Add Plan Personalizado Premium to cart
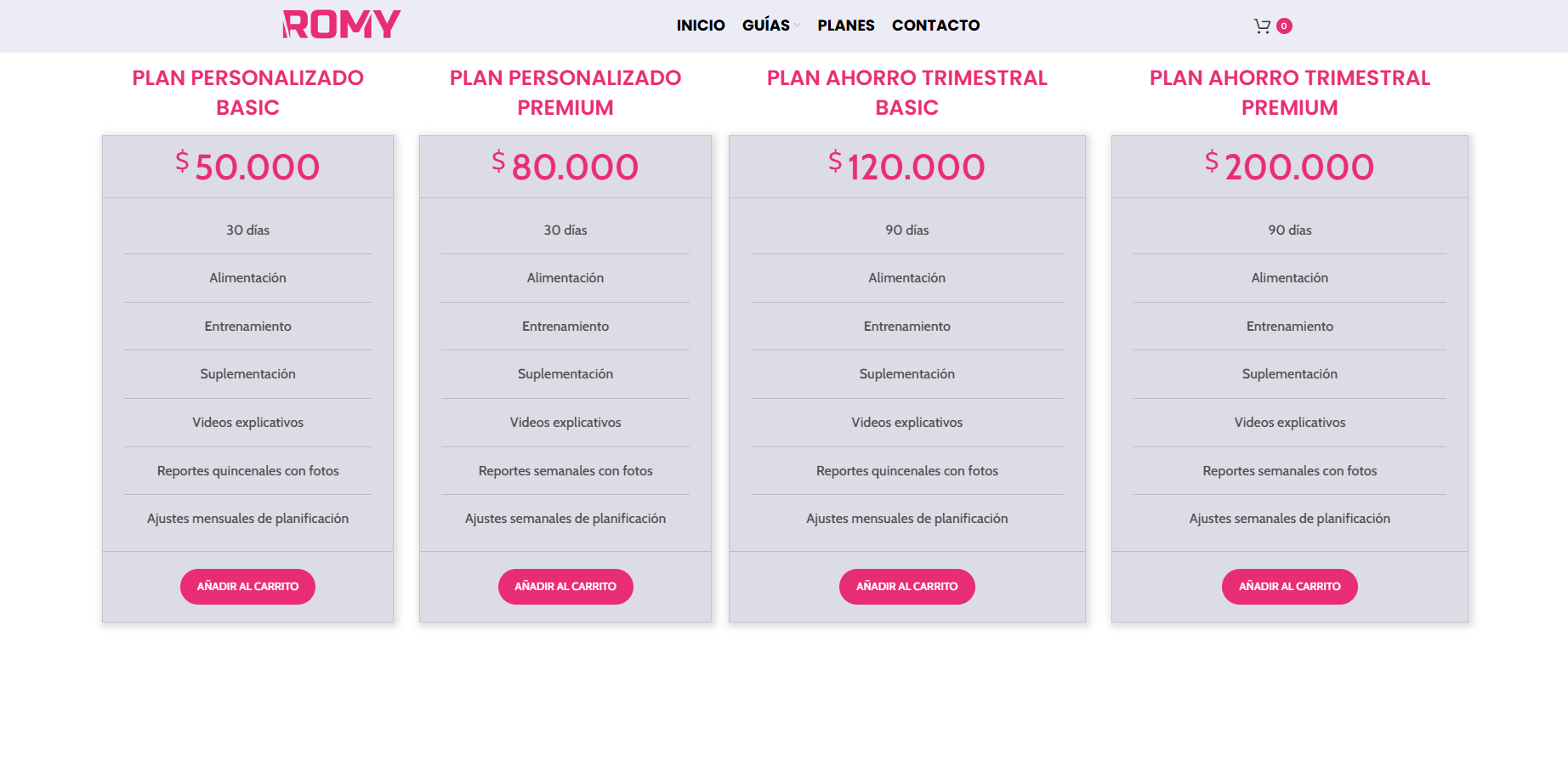1568x773 pixels. [565, 587]
